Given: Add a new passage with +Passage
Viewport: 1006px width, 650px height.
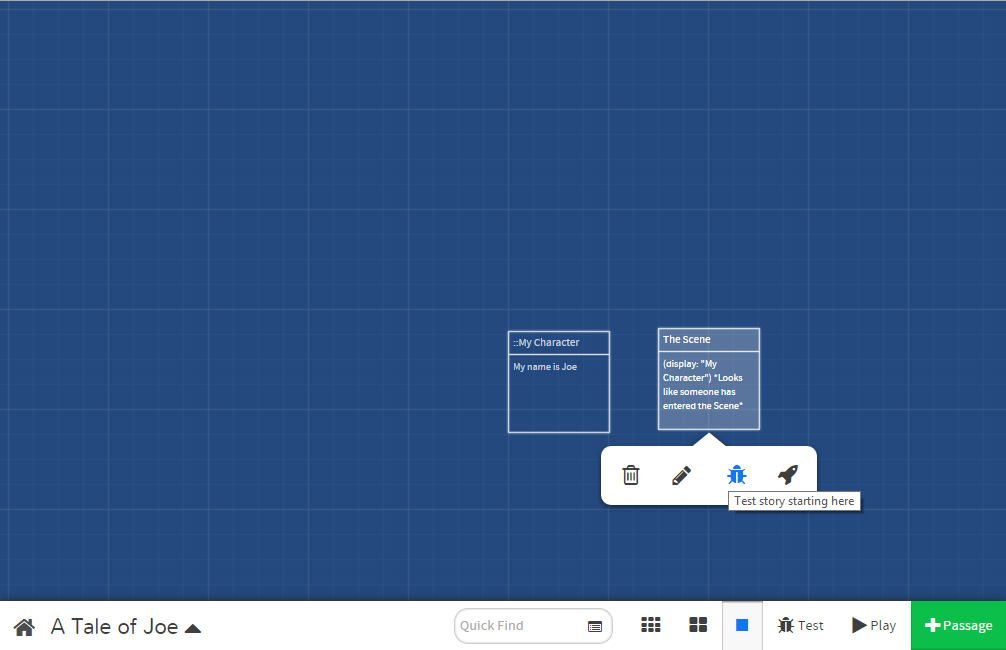Looking at the screenshot, I should coord(958,625).
